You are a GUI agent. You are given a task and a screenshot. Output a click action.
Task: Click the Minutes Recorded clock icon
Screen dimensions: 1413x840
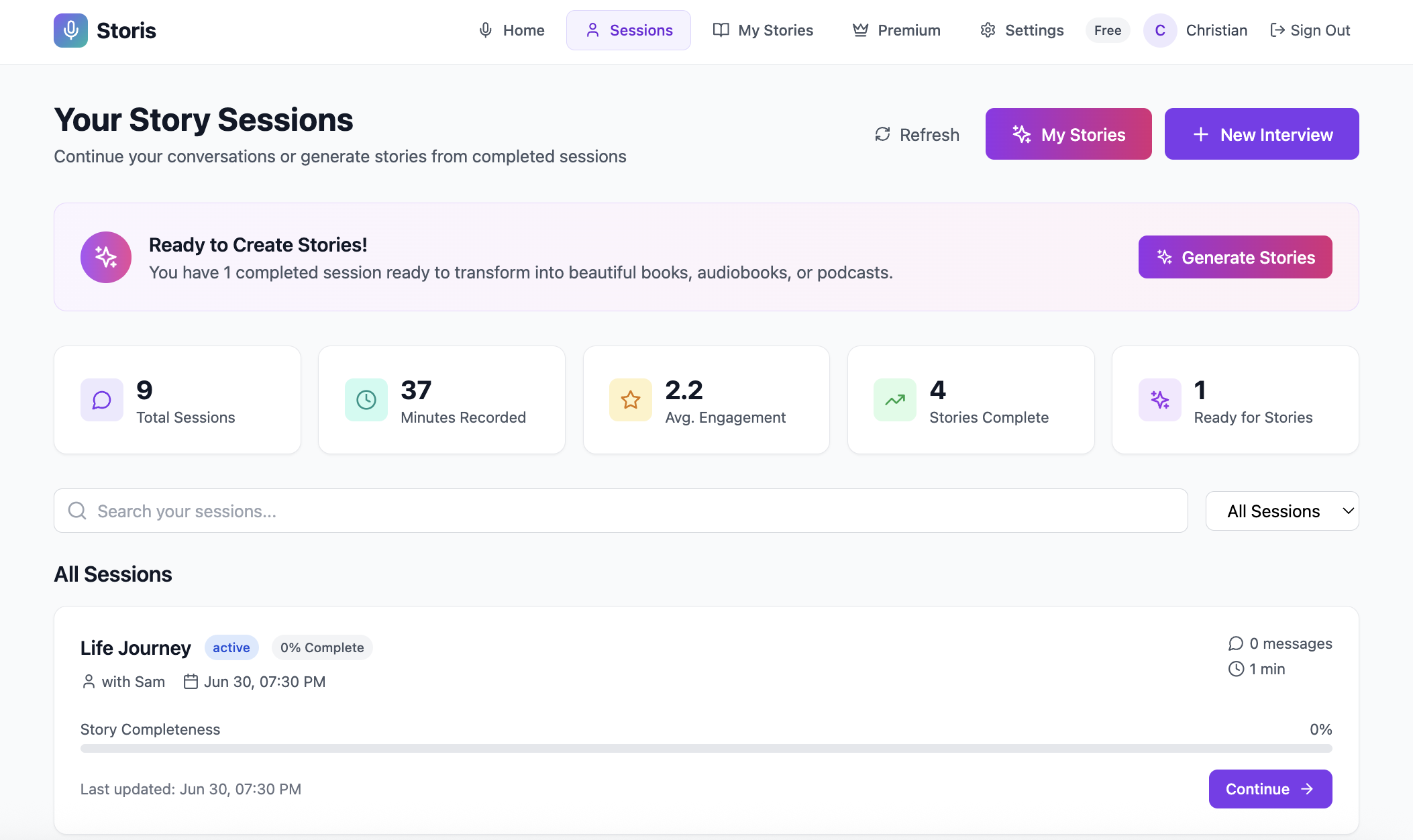(366, 400)
